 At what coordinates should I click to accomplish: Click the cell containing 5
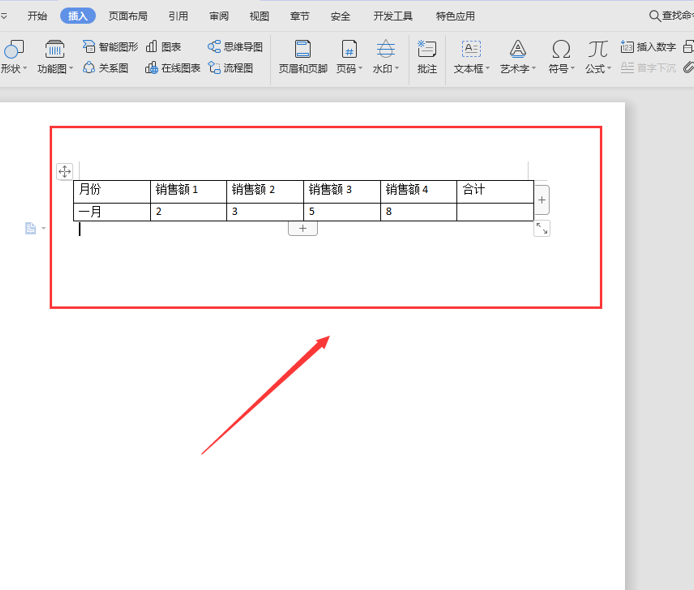coord(342,212)
